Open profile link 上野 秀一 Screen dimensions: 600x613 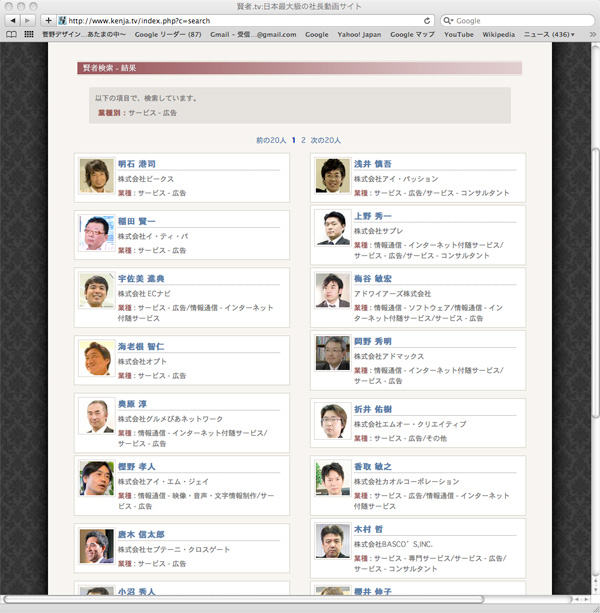pyautogui.click(x=373, y=216)
